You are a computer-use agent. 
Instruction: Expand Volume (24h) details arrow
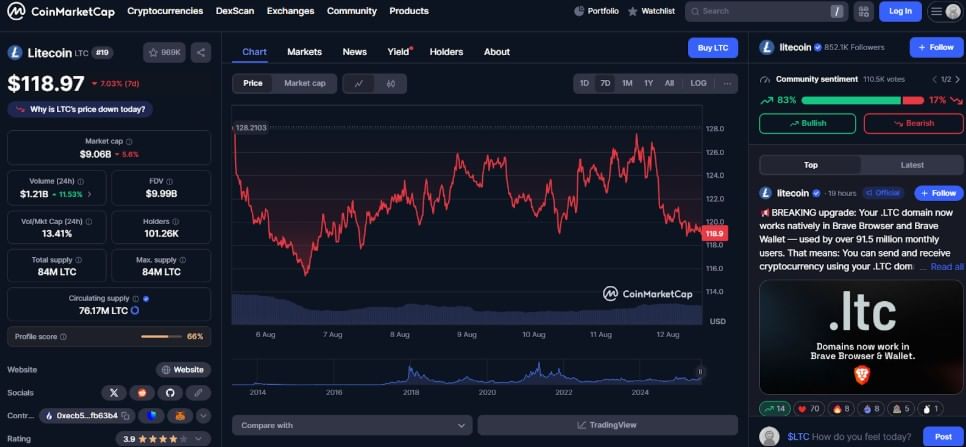(90, 194)
